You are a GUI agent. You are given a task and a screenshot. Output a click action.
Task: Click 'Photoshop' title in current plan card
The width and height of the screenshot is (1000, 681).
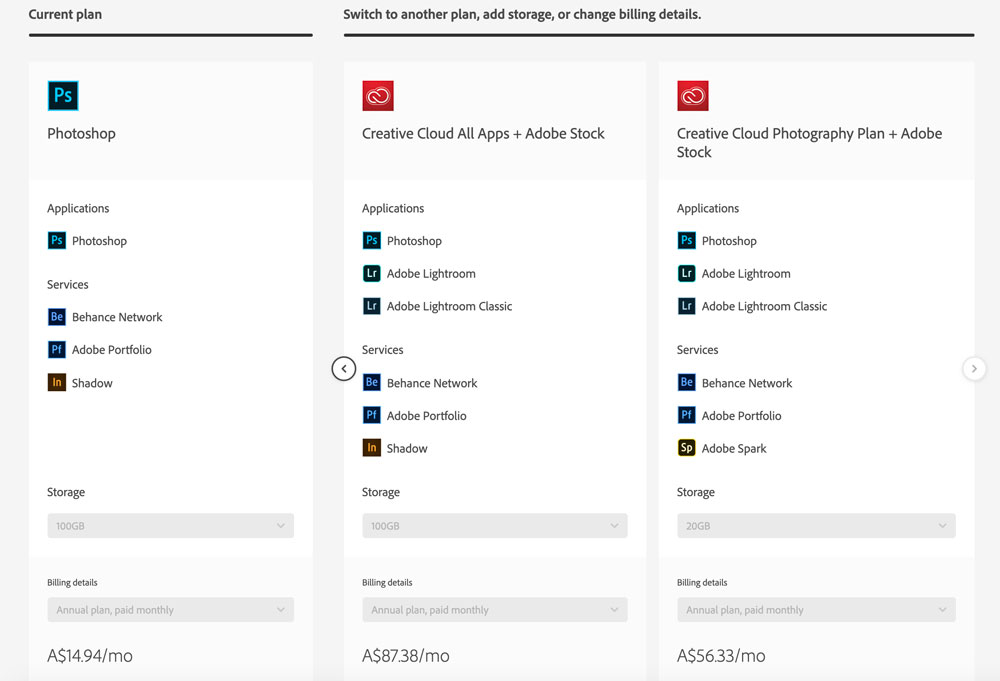(82, 133)
